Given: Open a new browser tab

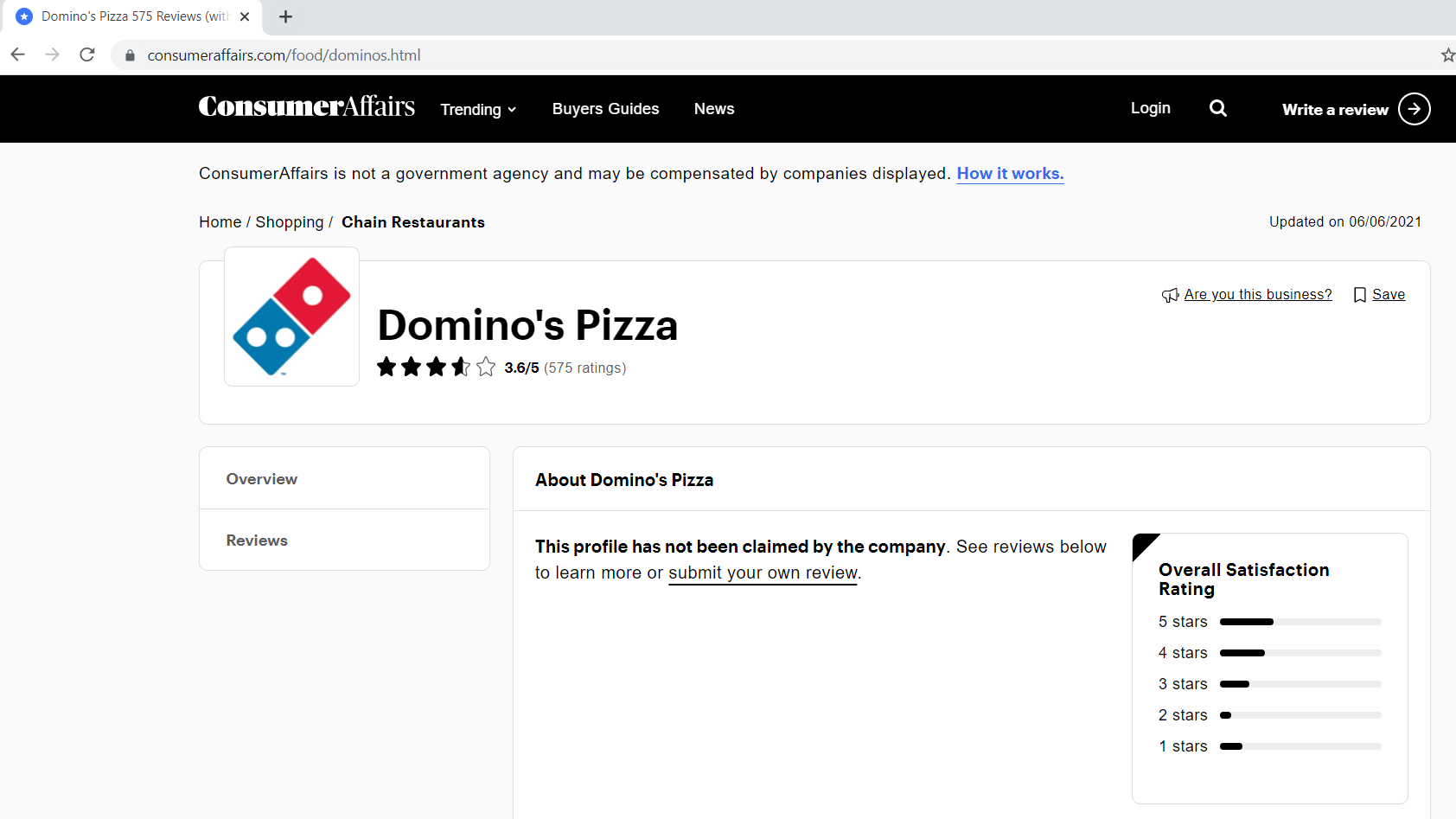Looking at the screenshot, I should click(285, 16).
